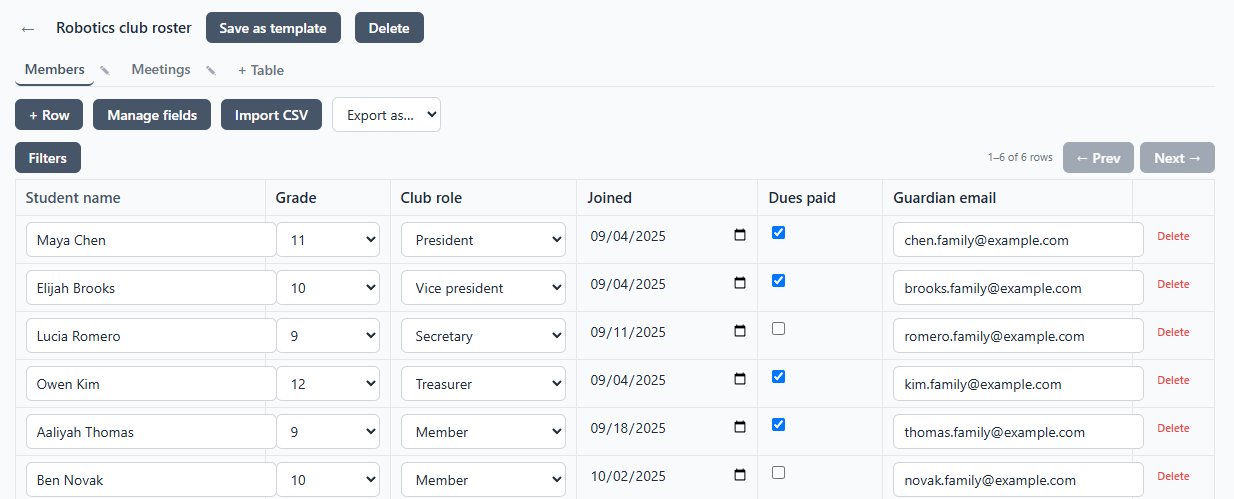The image size is (1234, 499).
Task: Click the Club role column header
Action: (x=483, y=198)
